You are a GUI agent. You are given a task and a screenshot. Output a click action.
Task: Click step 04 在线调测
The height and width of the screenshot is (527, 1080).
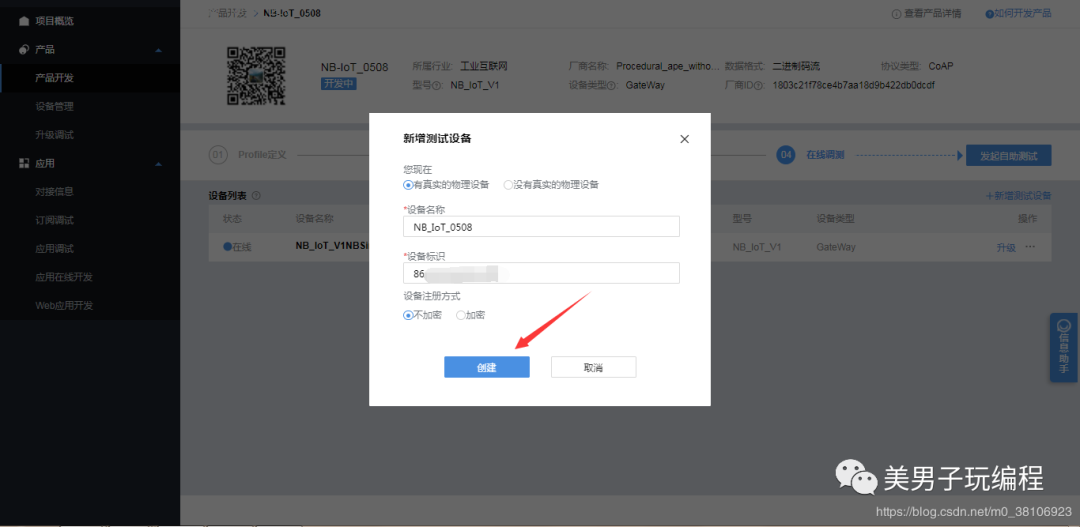point(811,155)
